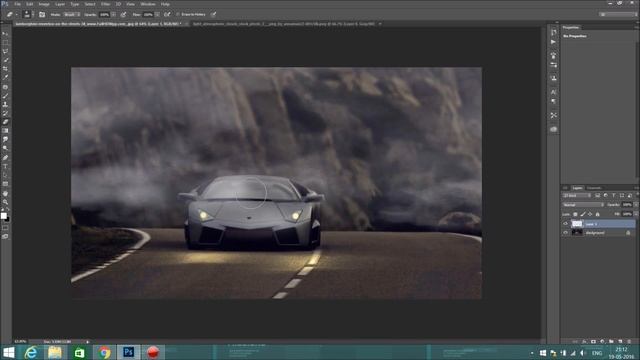Select the Dodge tool
The image size is (640, 360).
(x=5, y=148)
